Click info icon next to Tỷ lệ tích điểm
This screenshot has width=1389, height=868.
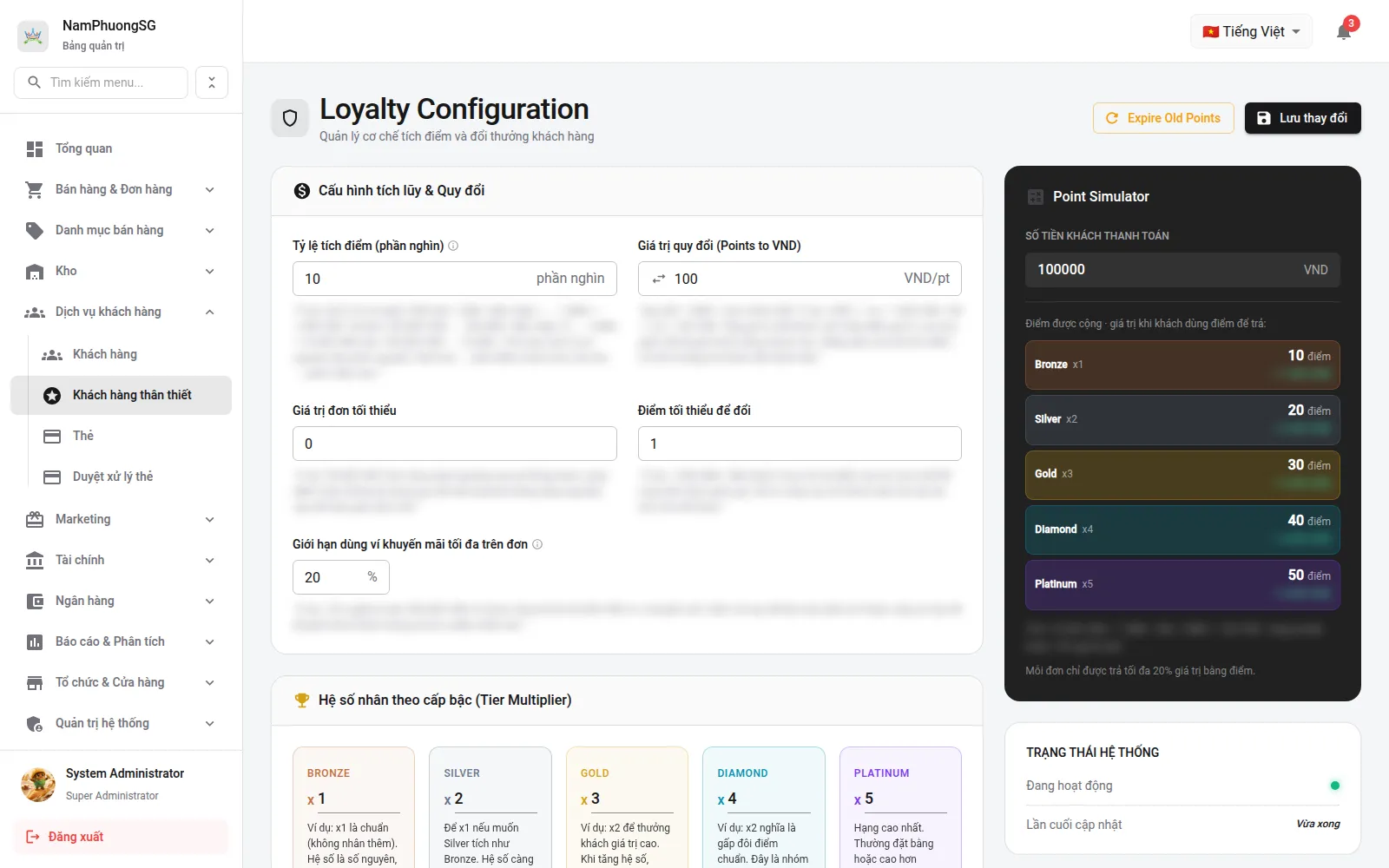click(453, 246)
